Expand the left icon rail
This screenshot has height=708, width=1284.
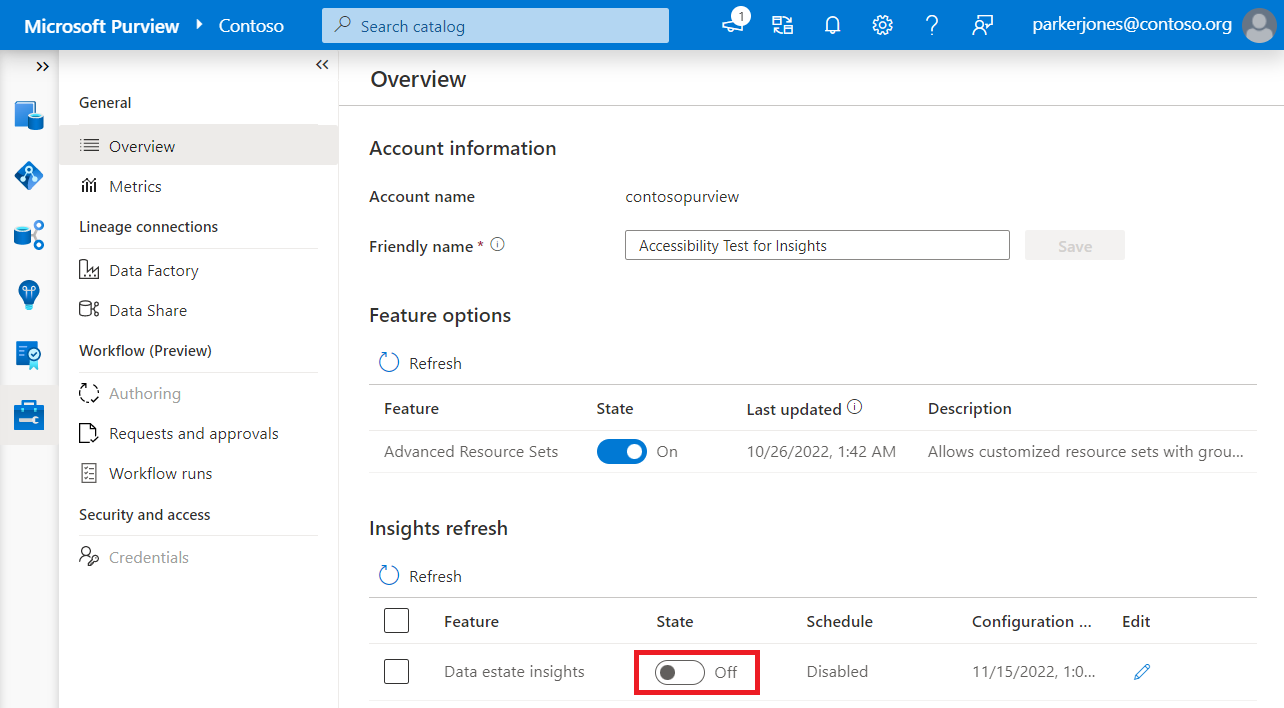coord(42,66)
